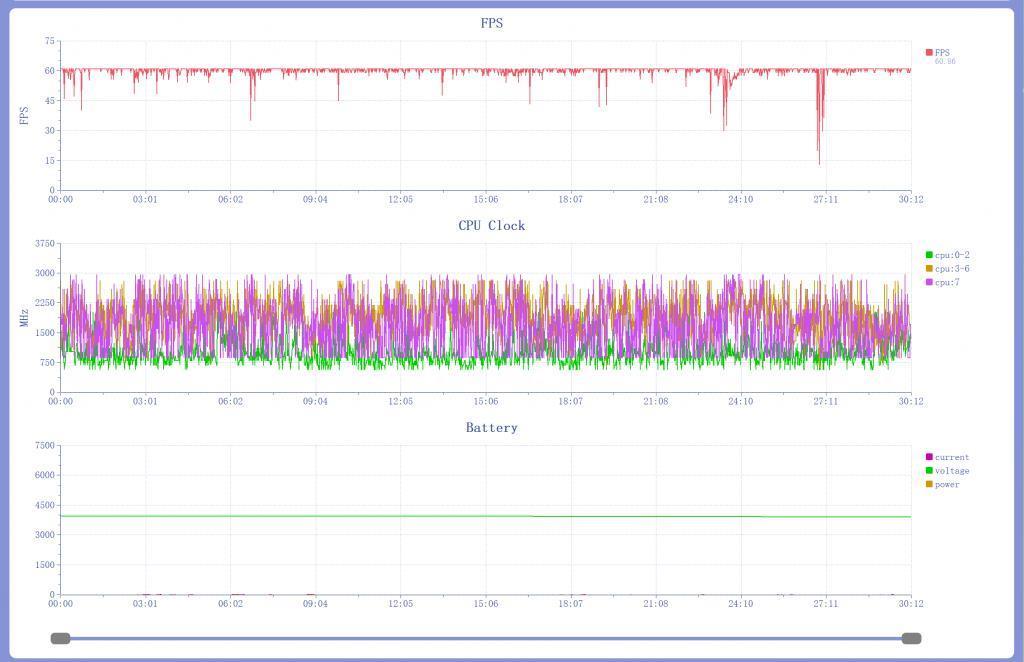Click the 60.86 value below FPS legend
Viewport: 1024px width, 662px height.
945,62
